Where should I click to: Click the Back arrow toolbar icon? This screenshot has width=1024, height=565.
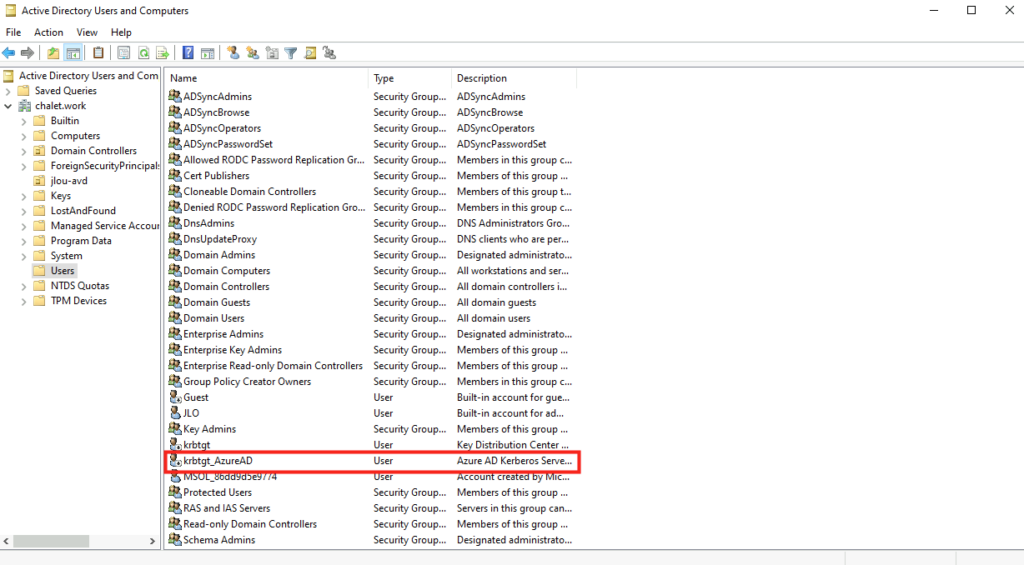tap(9, 53)
